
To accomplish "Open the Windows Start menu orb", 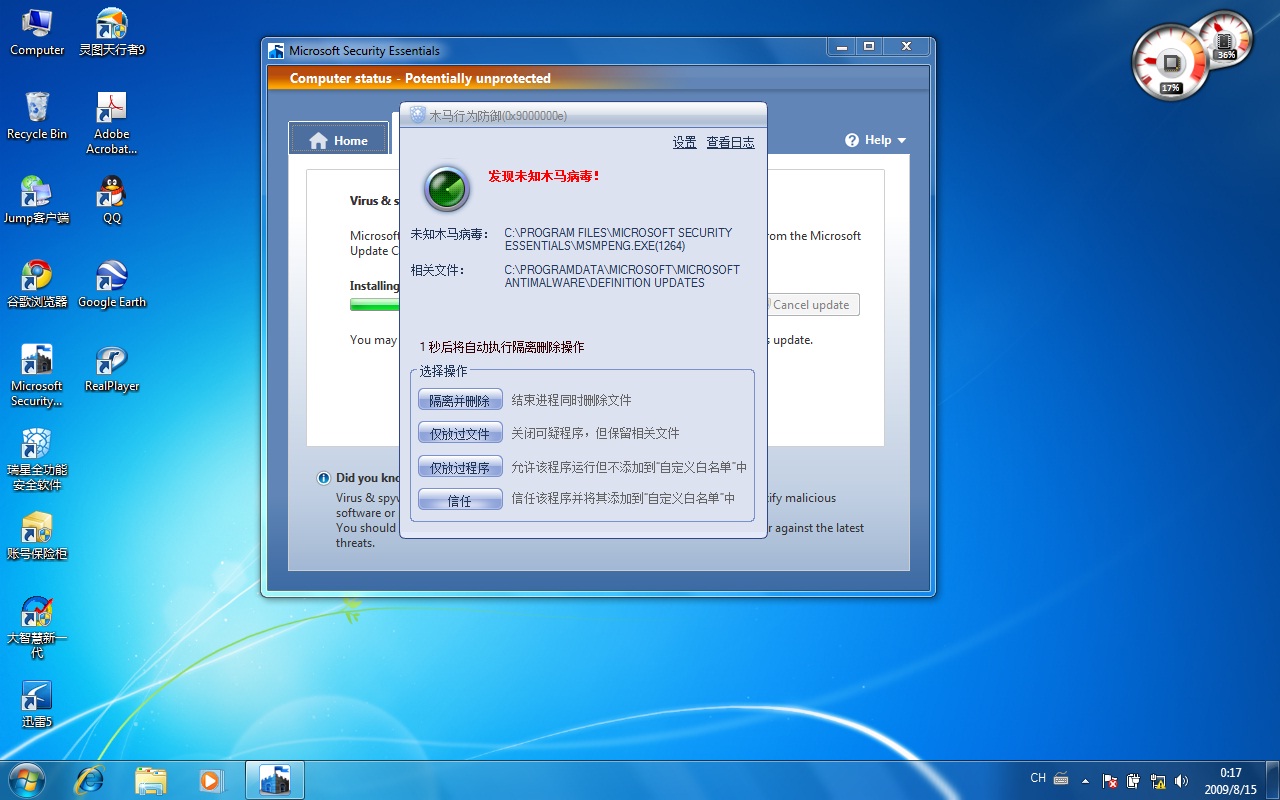I will point(26,779).
